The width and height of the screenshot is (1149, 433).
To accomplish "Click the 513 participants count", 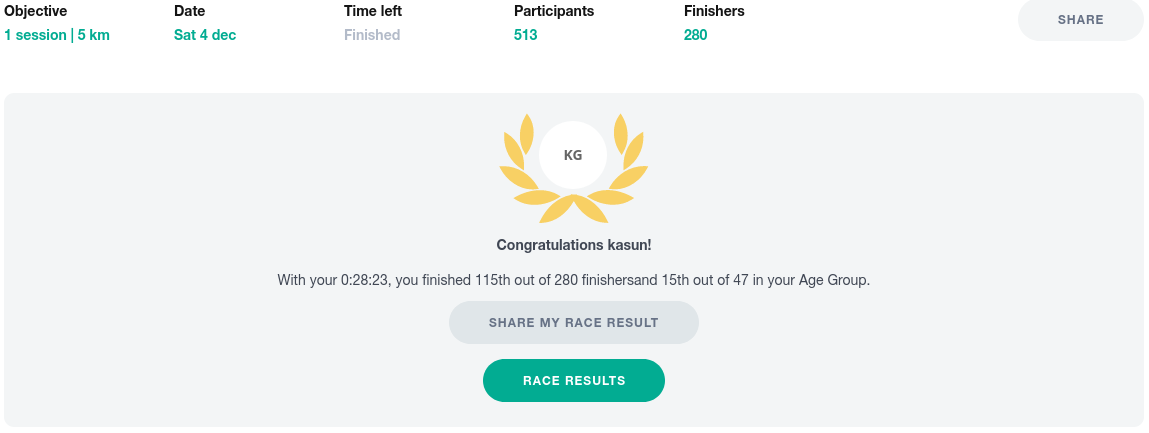I will click(526, 35).
